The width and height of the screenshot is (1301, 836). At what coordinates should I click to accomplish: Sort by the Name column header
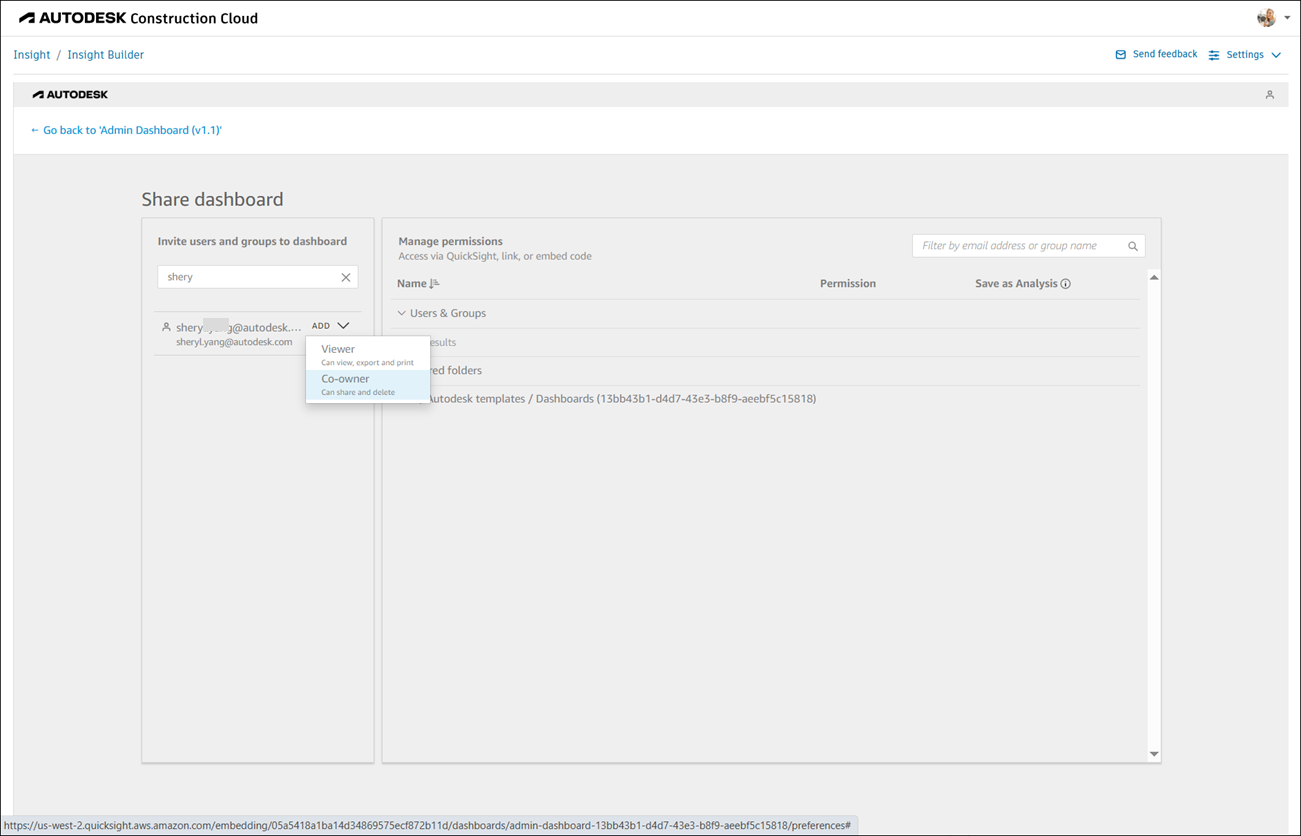(412, 284)
